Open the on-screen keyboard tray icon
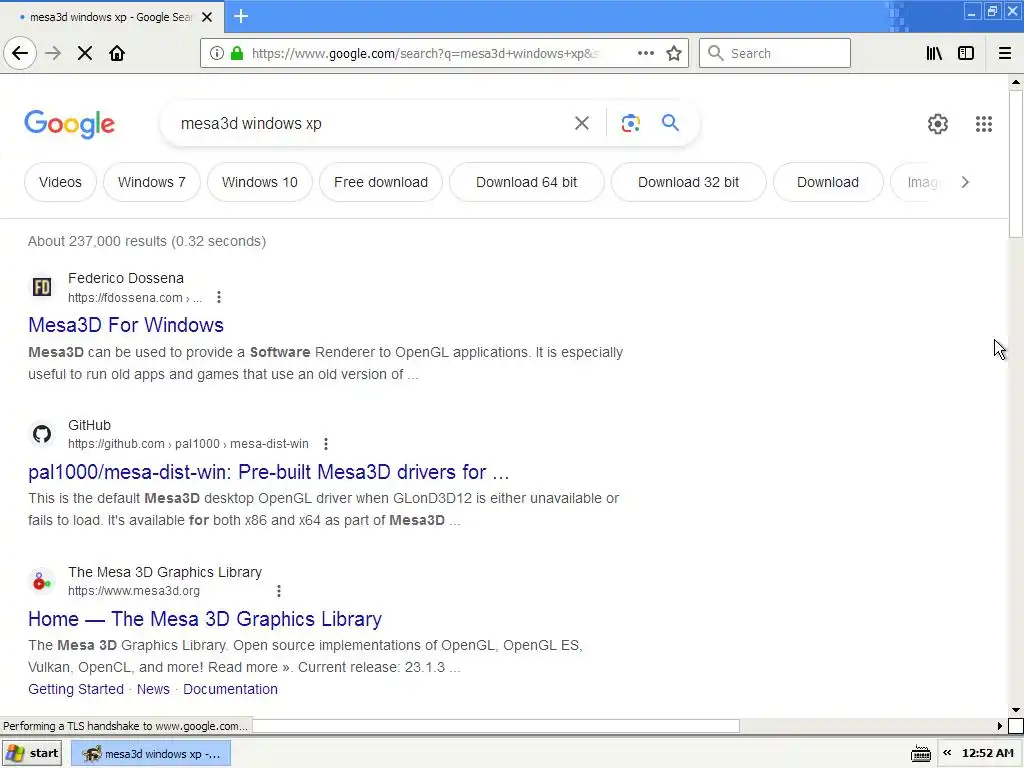 (x=921, y=754)
